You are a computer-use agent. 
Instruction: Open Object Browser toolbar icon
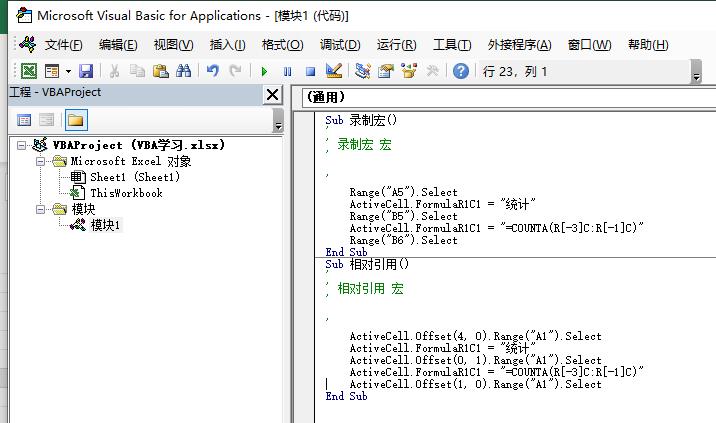click(409, 71)
